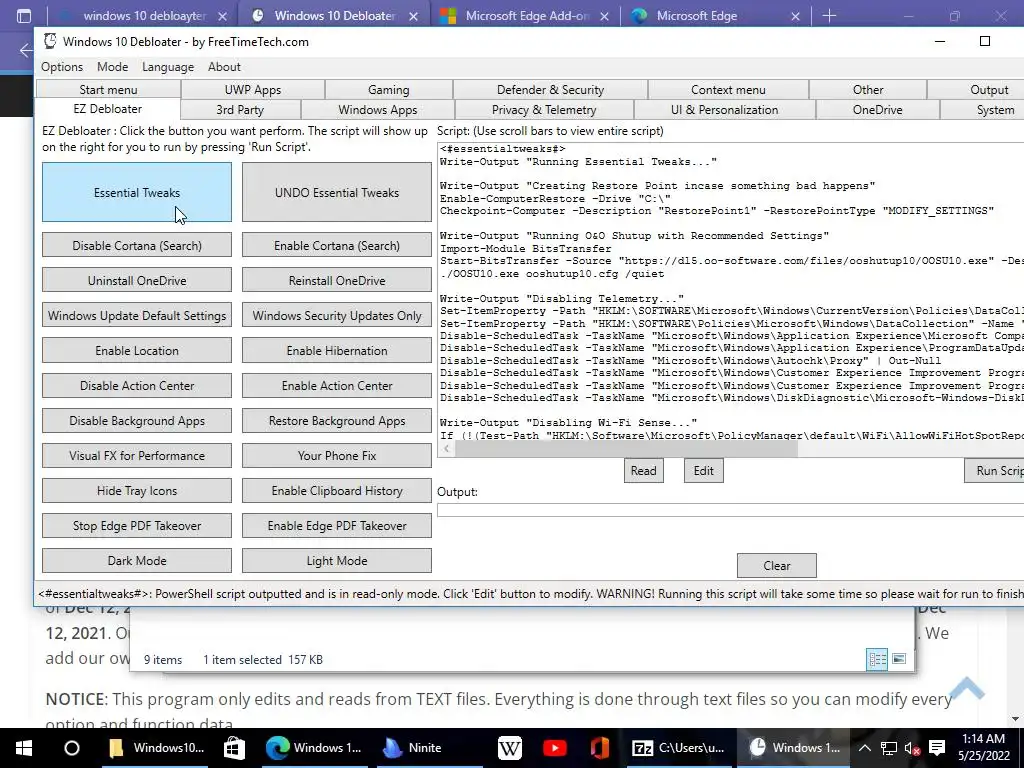The image size is (1024, 768).
Task: Open Cortana search circle in taskbar
Action: click(72, 748)
